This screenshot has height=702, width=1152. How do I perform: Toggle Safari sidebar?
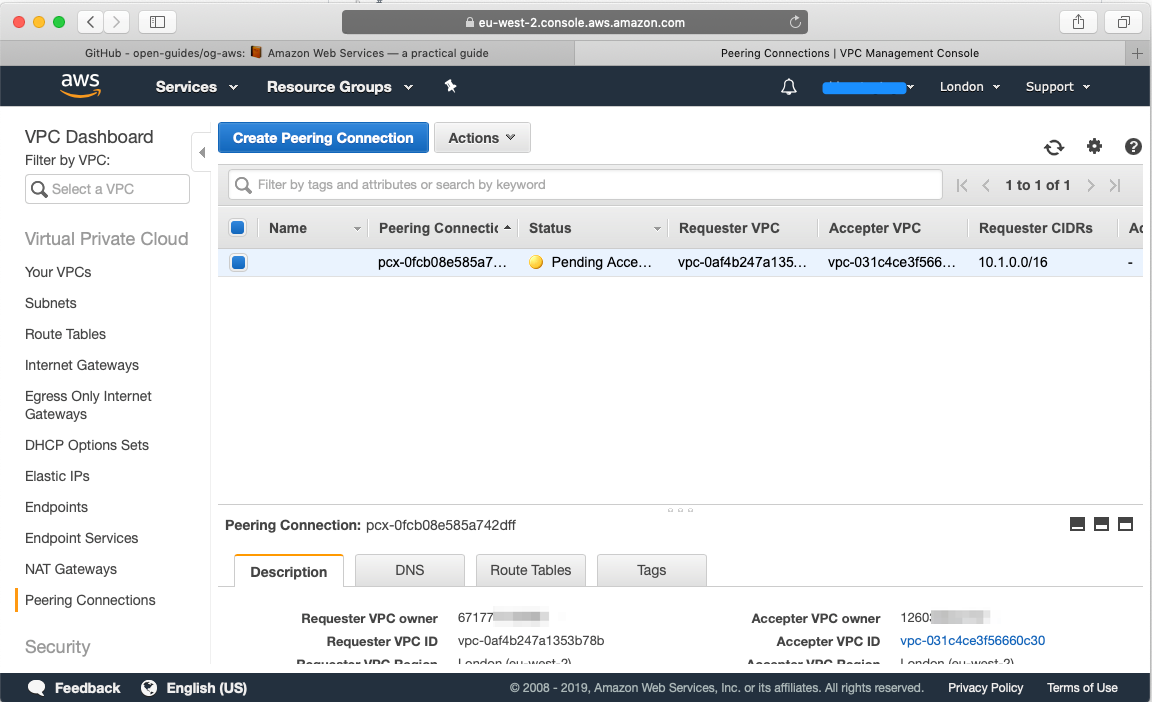click(157, 22)
